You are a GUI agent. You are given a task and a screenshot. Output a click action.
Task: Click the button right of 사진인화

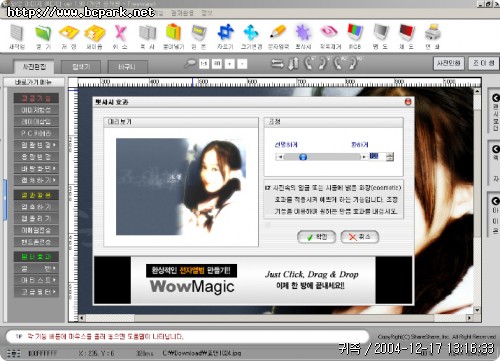click(484, 63)
